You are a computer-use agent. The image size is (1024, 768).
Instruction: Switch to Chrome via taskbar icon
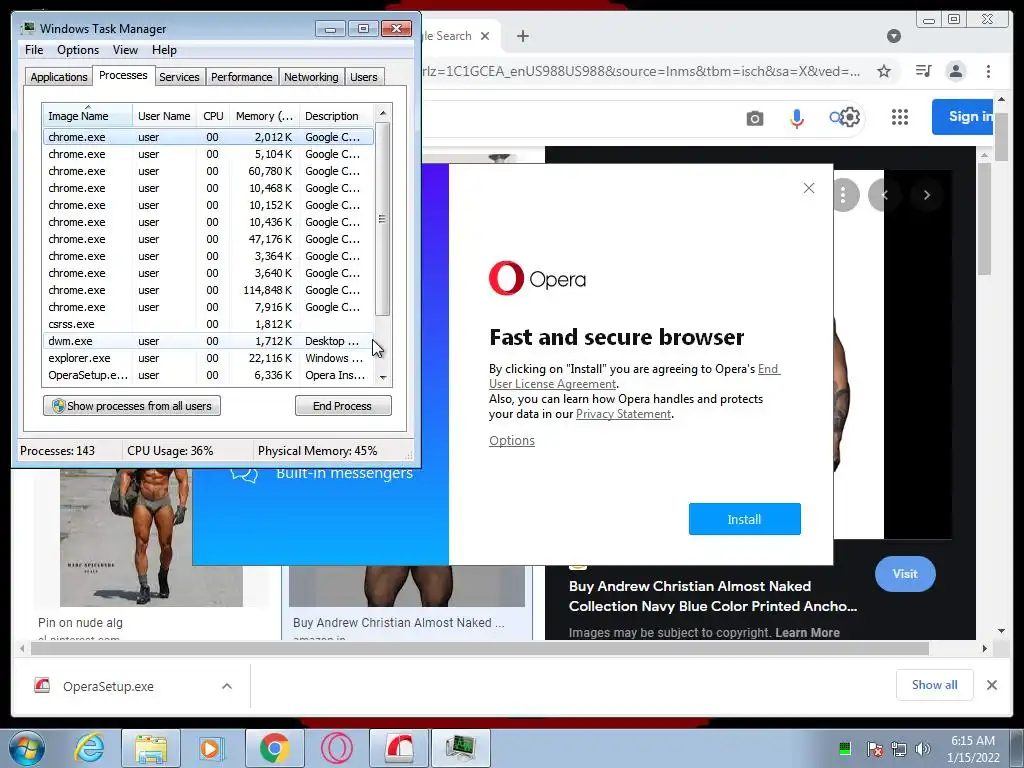pyautogui.click(x=274, y=748)
